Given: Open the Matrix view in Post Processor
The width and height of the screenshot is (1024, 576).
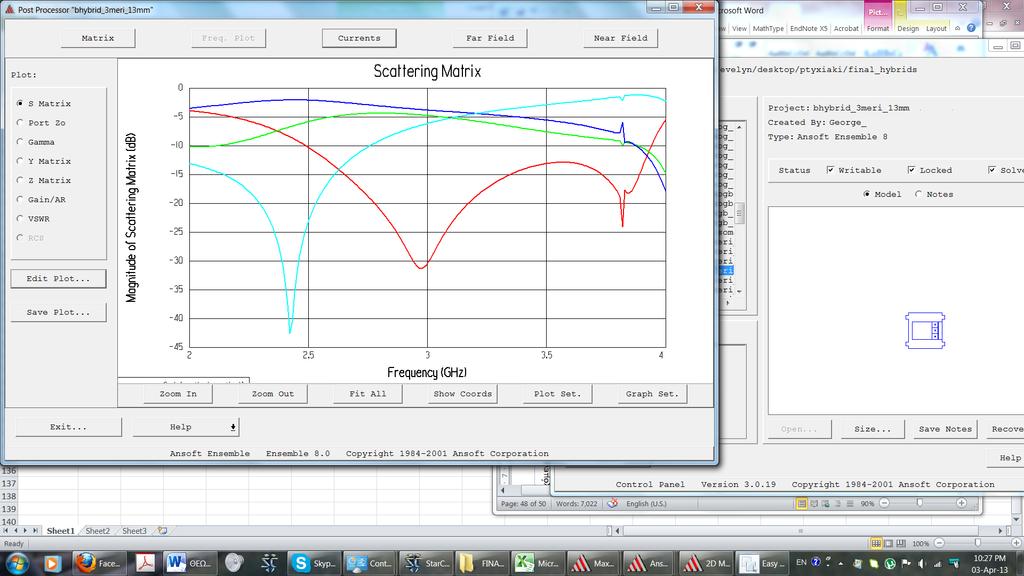Looking at the screenshot, I should (98, 38).
